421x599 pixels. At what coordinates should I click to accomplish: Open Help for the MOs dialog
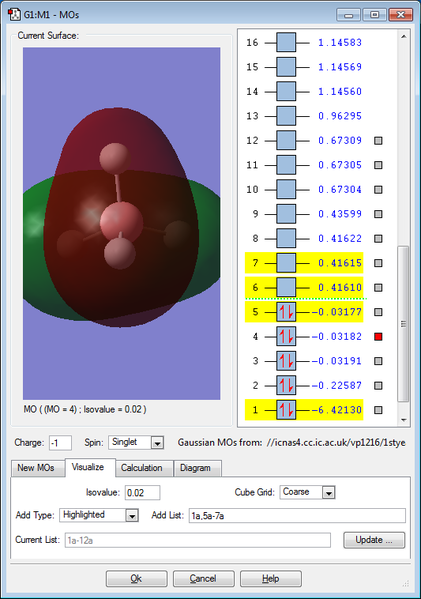pyautogui.click(x=270, y=578)
